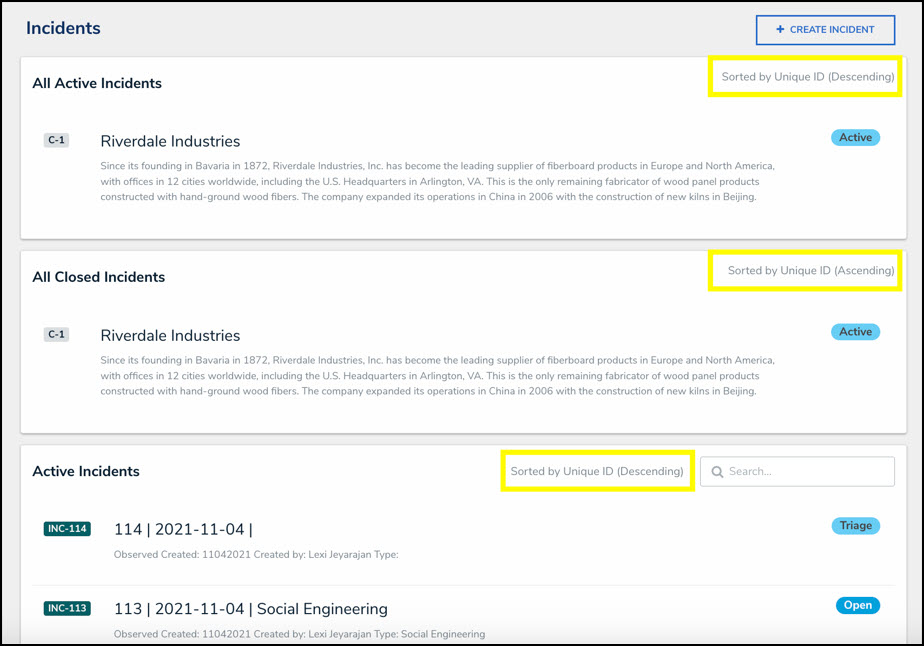924x646 pixels.
Task: Click the Triage status badge
Action: coord(855,526)
